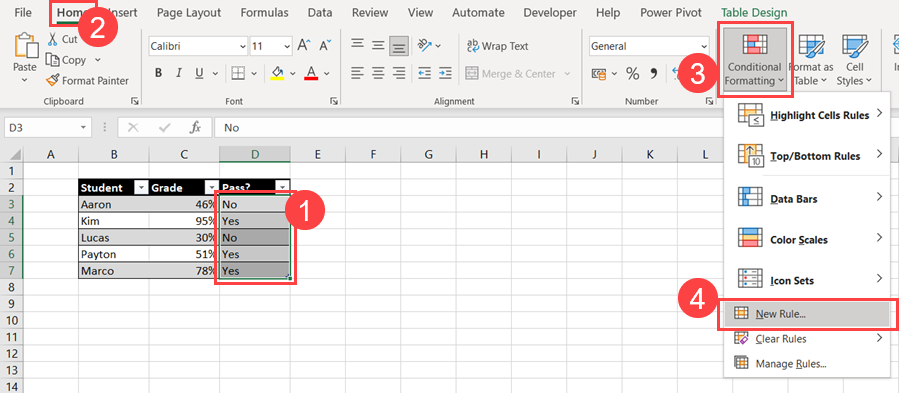Click the Borders icon
This screenshot has width=899, height=393.
pos(237,73)
